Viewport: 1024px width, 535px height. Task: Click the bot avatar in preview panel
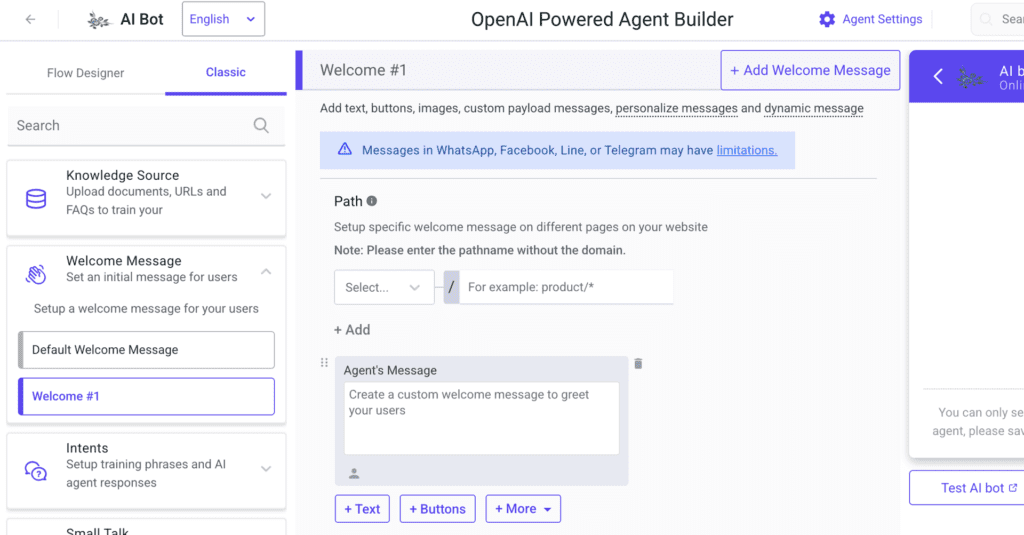(970, 78)
